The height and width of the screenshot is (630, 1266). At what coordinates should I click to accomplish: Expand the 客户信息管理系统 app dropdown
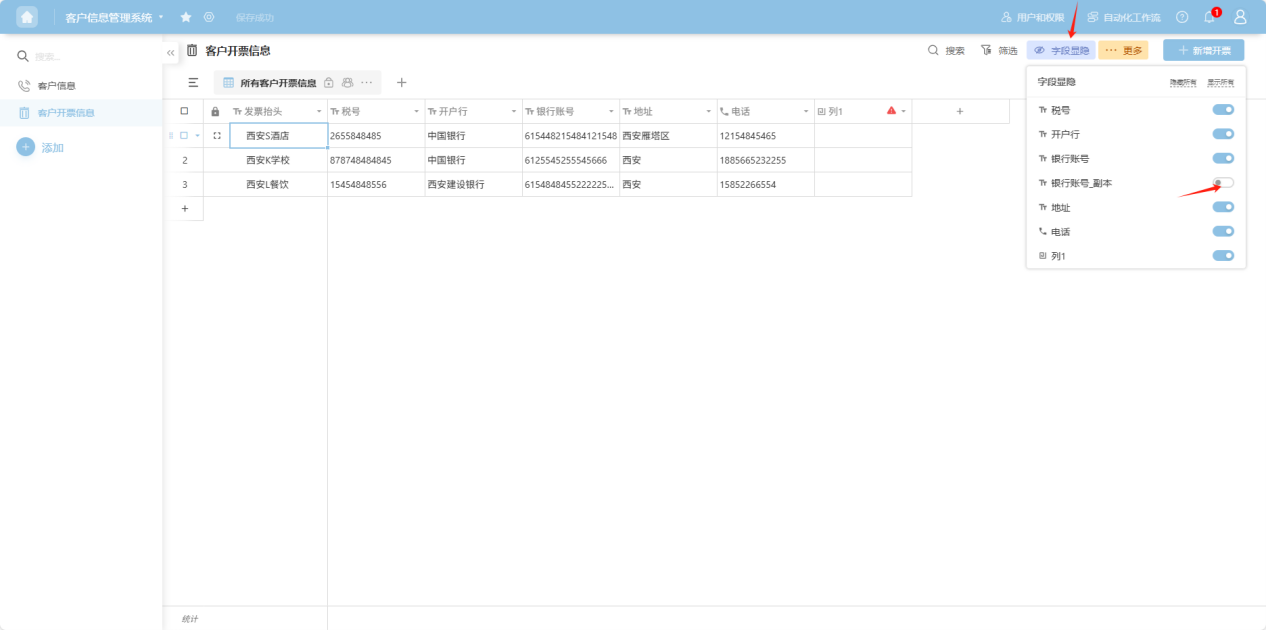[160, 17]
